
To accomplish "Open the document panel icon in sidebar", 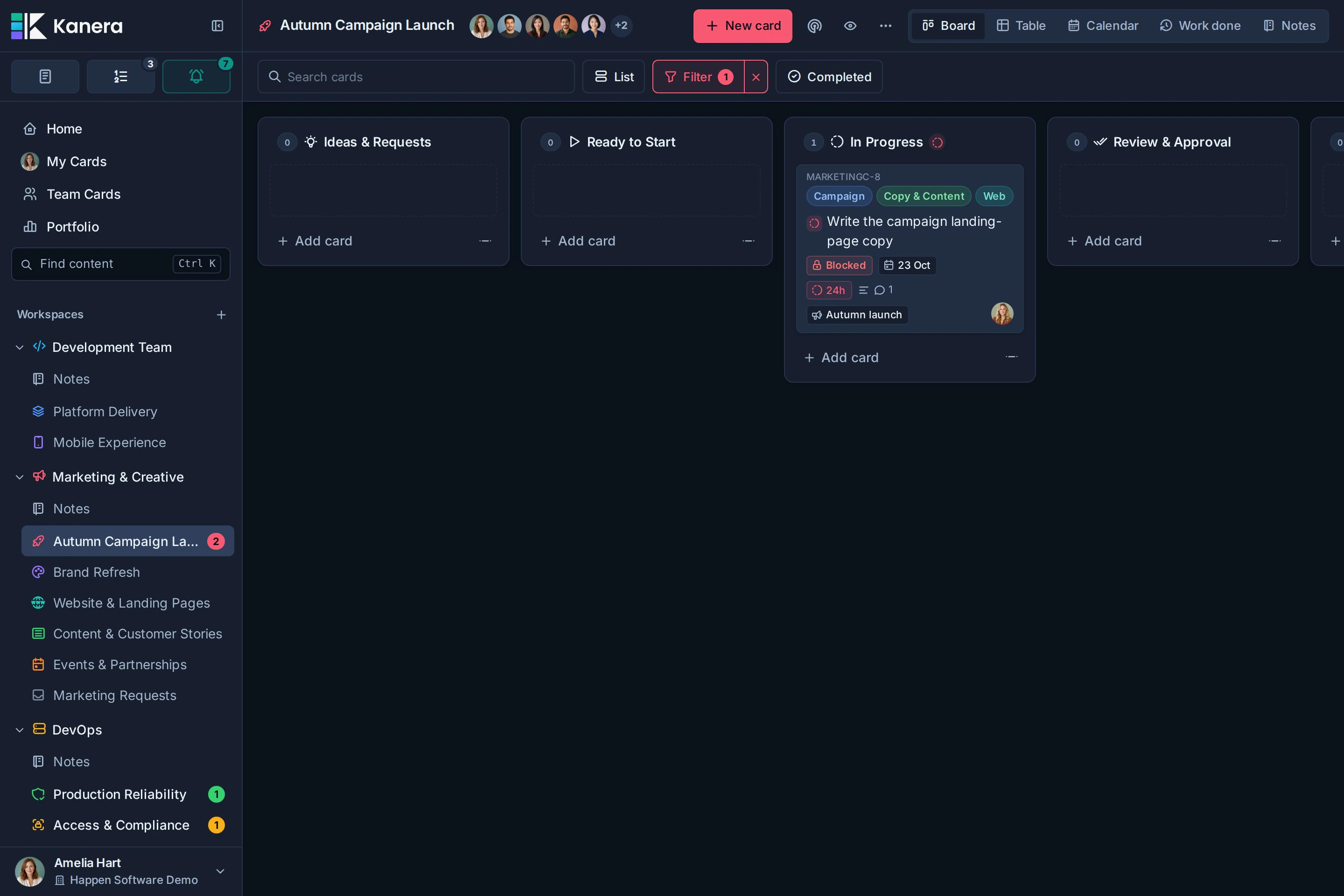I will click(45, 77).
